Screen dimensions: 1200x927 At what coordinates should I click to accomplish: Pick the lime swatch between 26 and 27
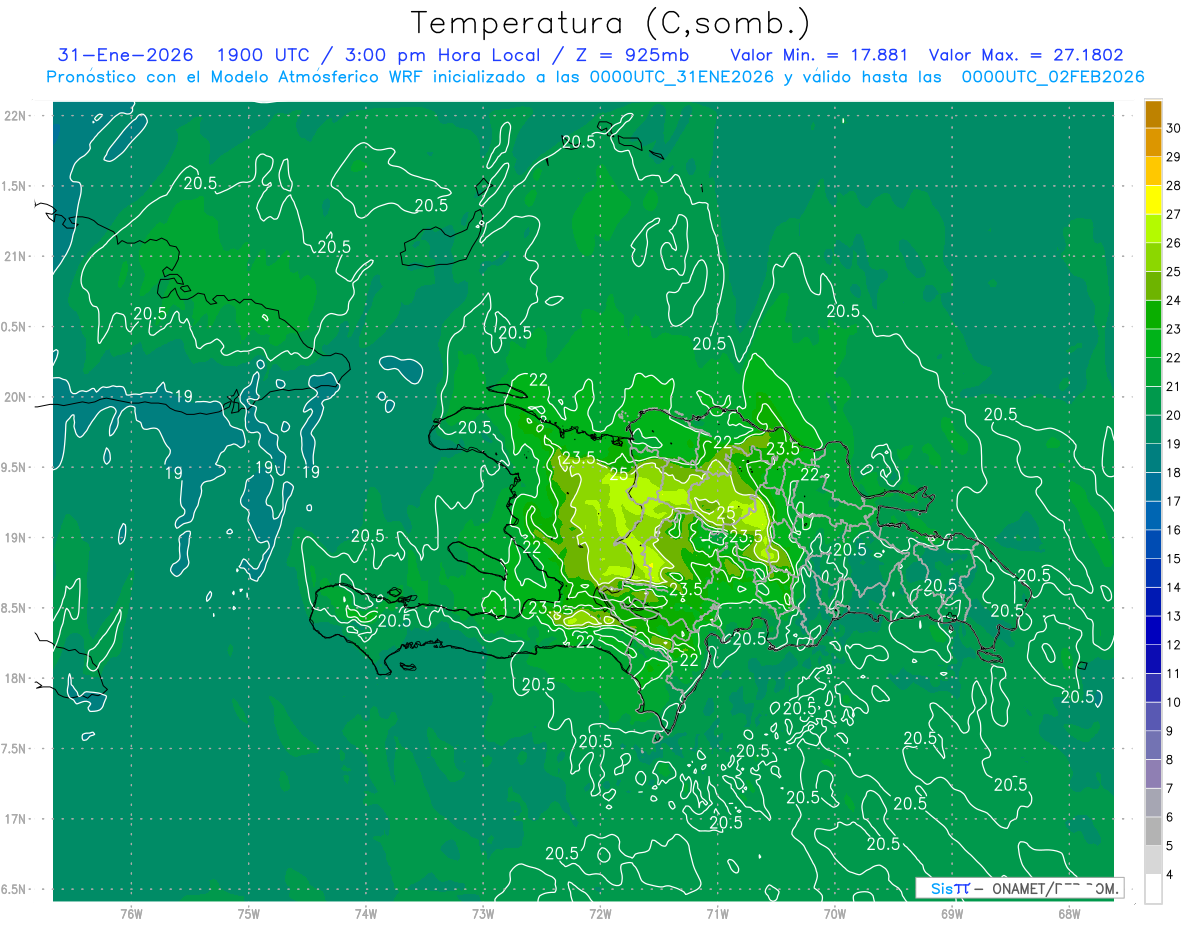pos(1153,228)
